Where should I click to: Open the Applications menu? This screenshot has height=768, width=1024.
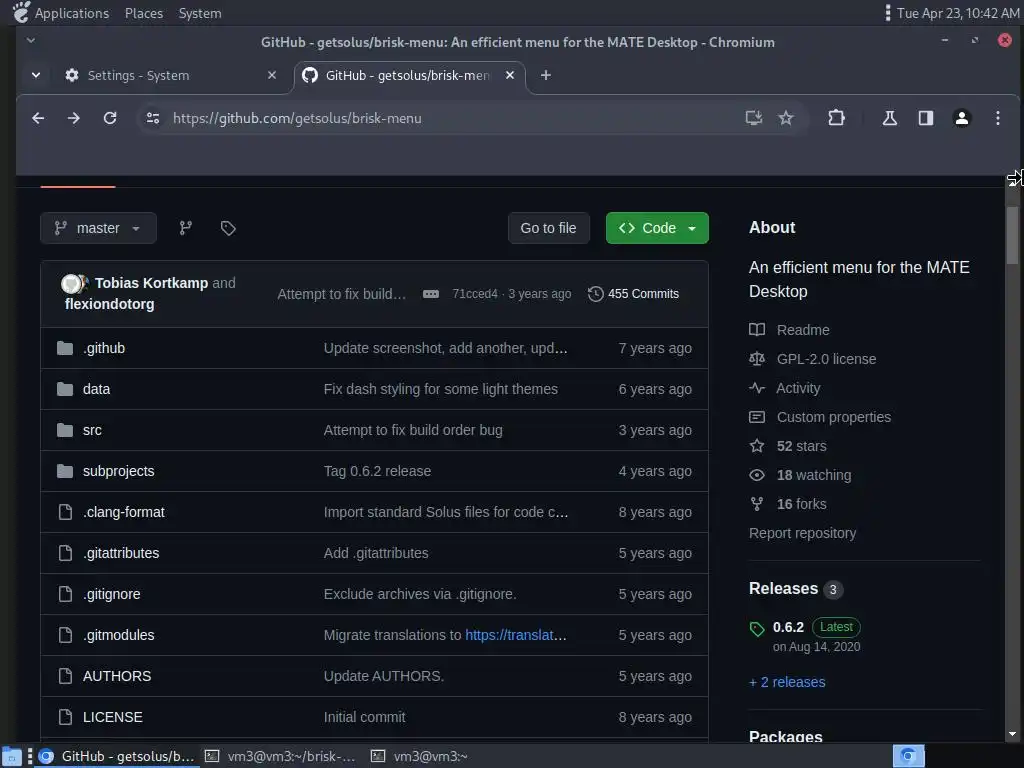coord(72,13)
